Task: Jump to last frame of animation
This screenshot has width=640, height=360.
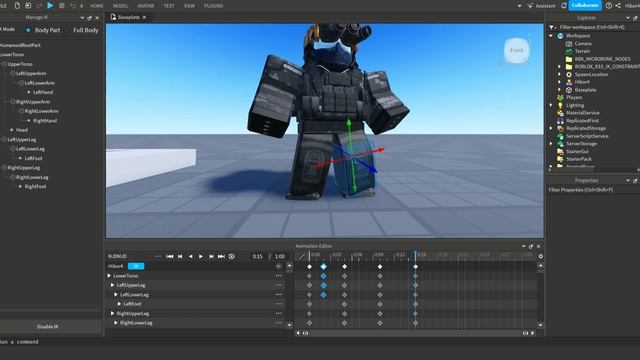Action: pos(221,256)
